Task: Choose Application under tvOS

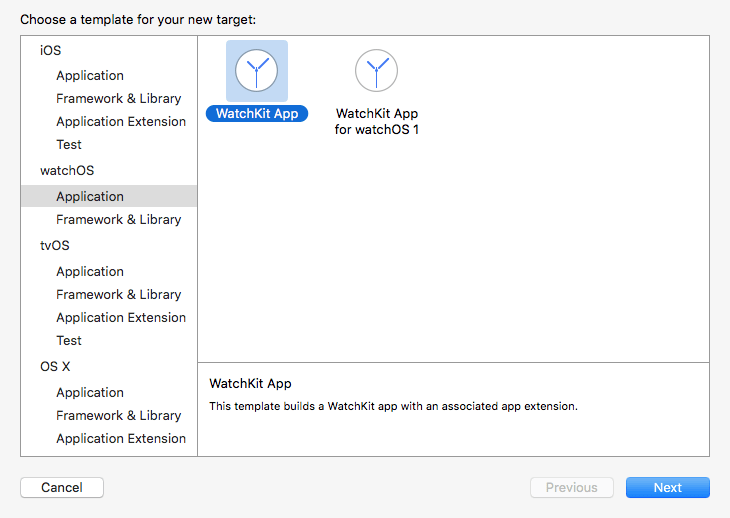Action: coord(90,272)
